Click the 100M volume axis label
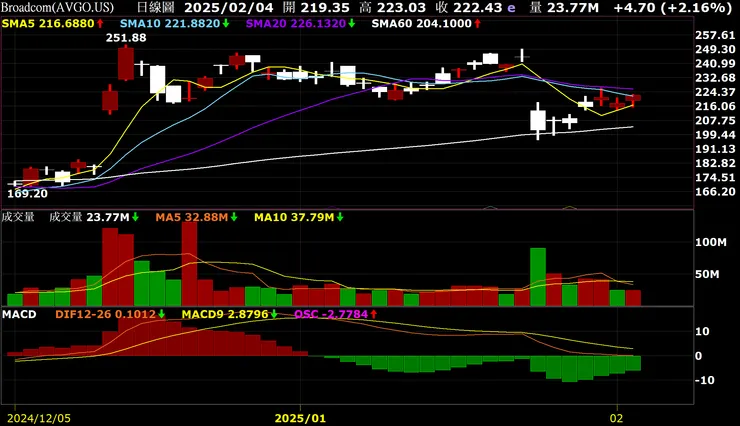This screenshot has height=426, width=740. [x=711, y=242]
